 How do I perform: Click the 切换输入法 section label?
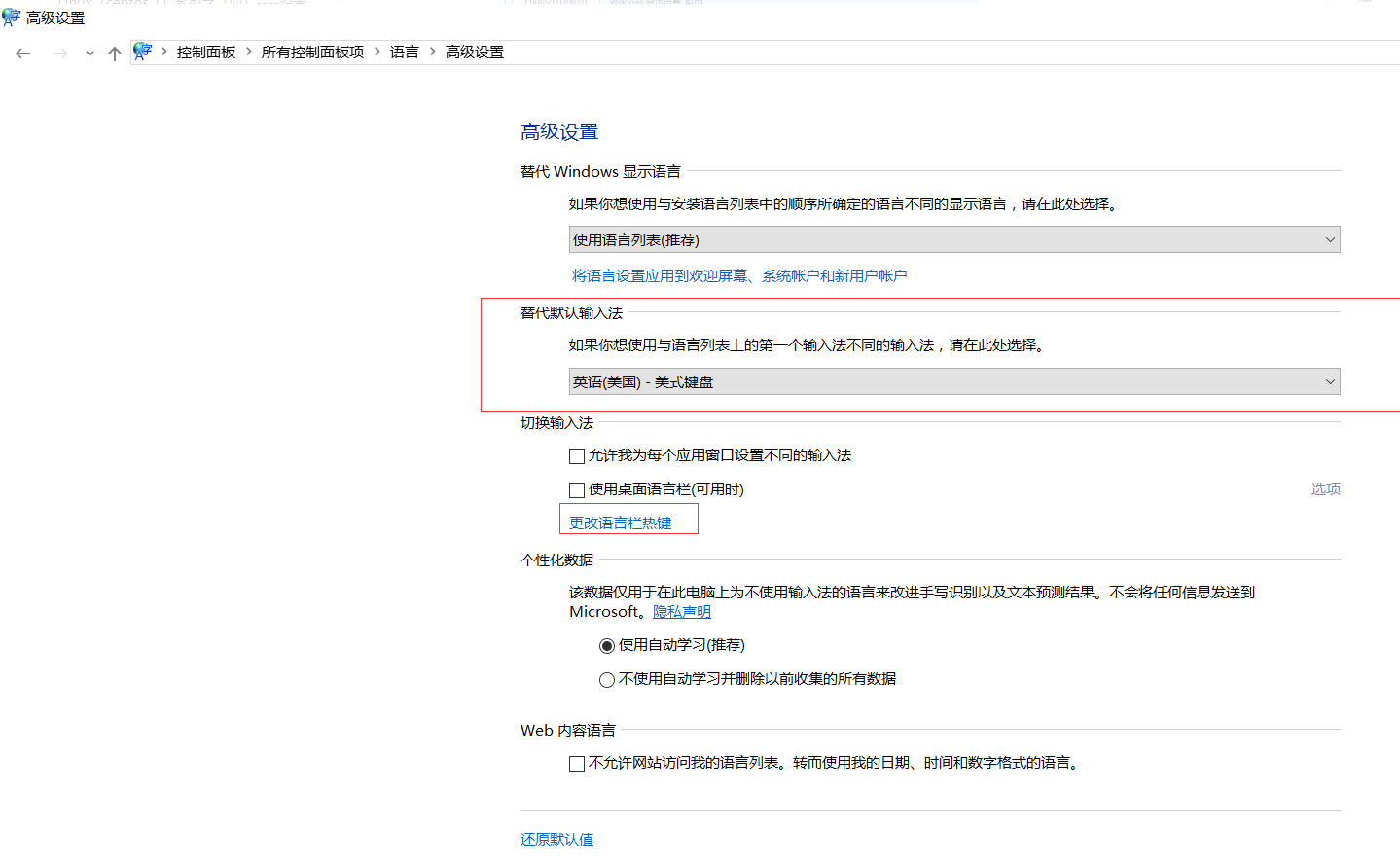pyautogui.click(x=556, y=423)
